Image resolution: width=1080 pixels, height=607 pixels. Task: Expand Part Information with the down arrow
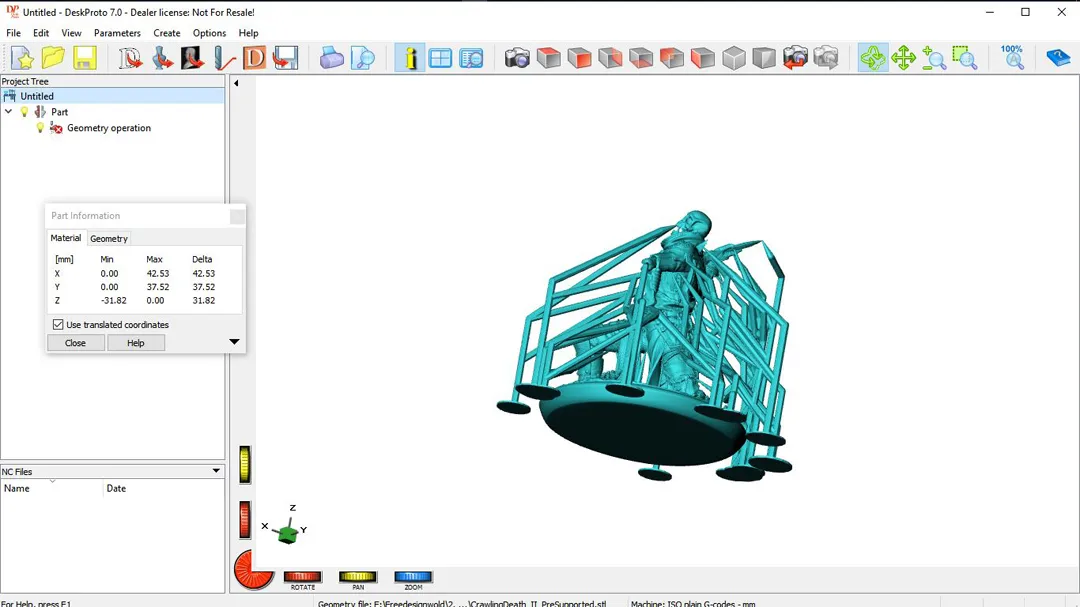[x=234, y=342]
